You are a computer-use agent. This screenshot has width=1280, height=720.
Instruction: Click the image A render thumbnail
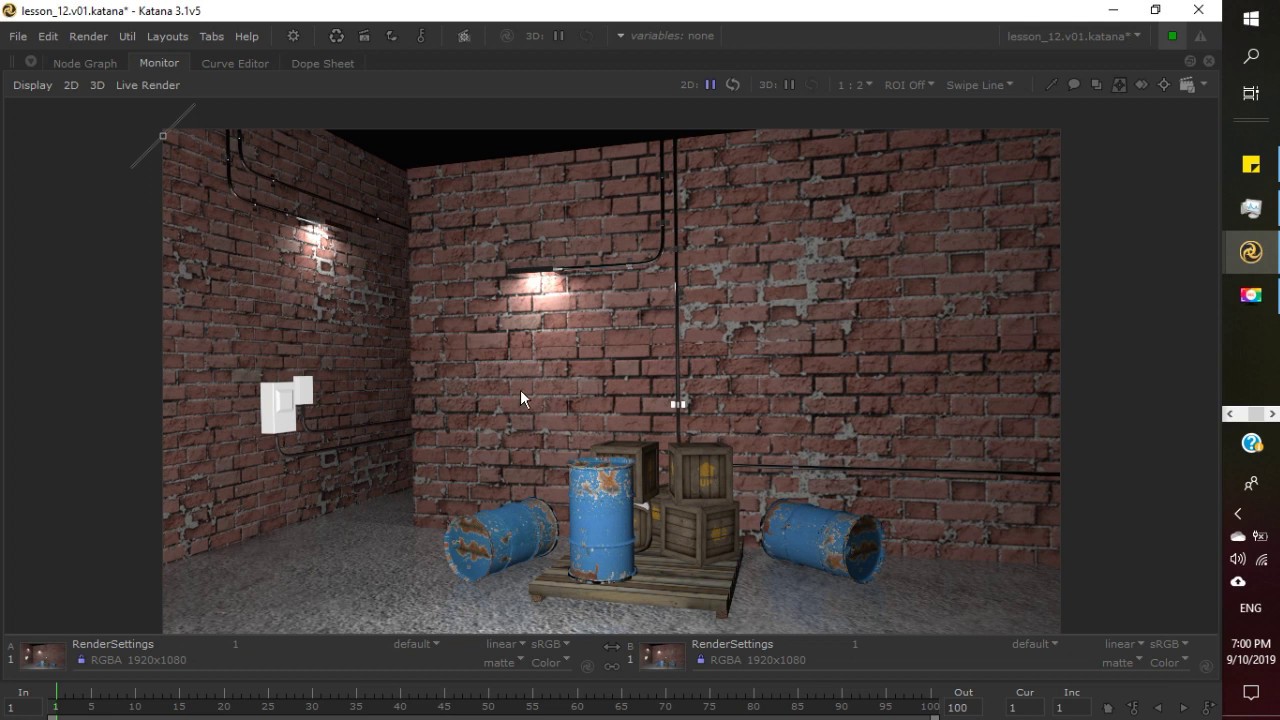[x=43, y=656]
